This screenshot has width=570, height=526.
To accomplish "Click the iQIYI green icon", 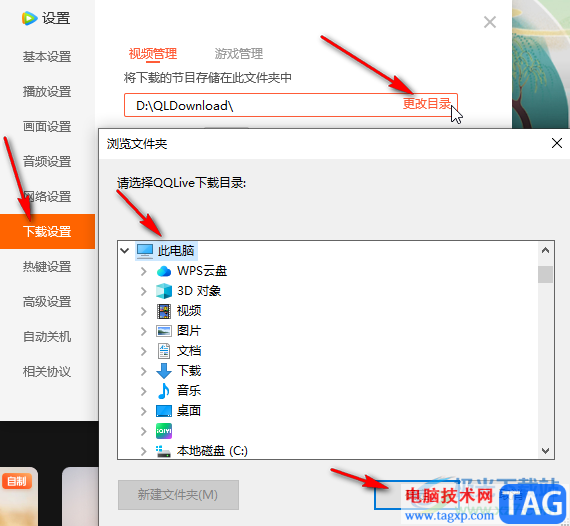I will point(164,431).
